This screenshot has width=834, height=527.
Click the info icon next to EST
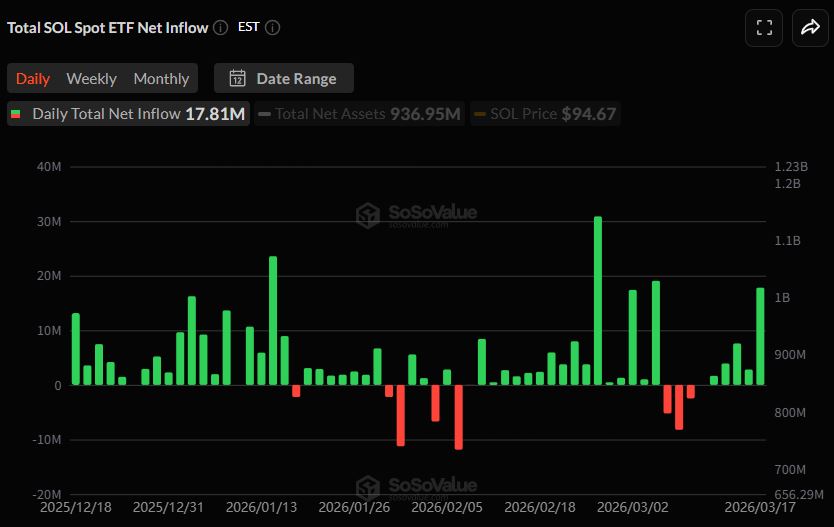(273, 28)
